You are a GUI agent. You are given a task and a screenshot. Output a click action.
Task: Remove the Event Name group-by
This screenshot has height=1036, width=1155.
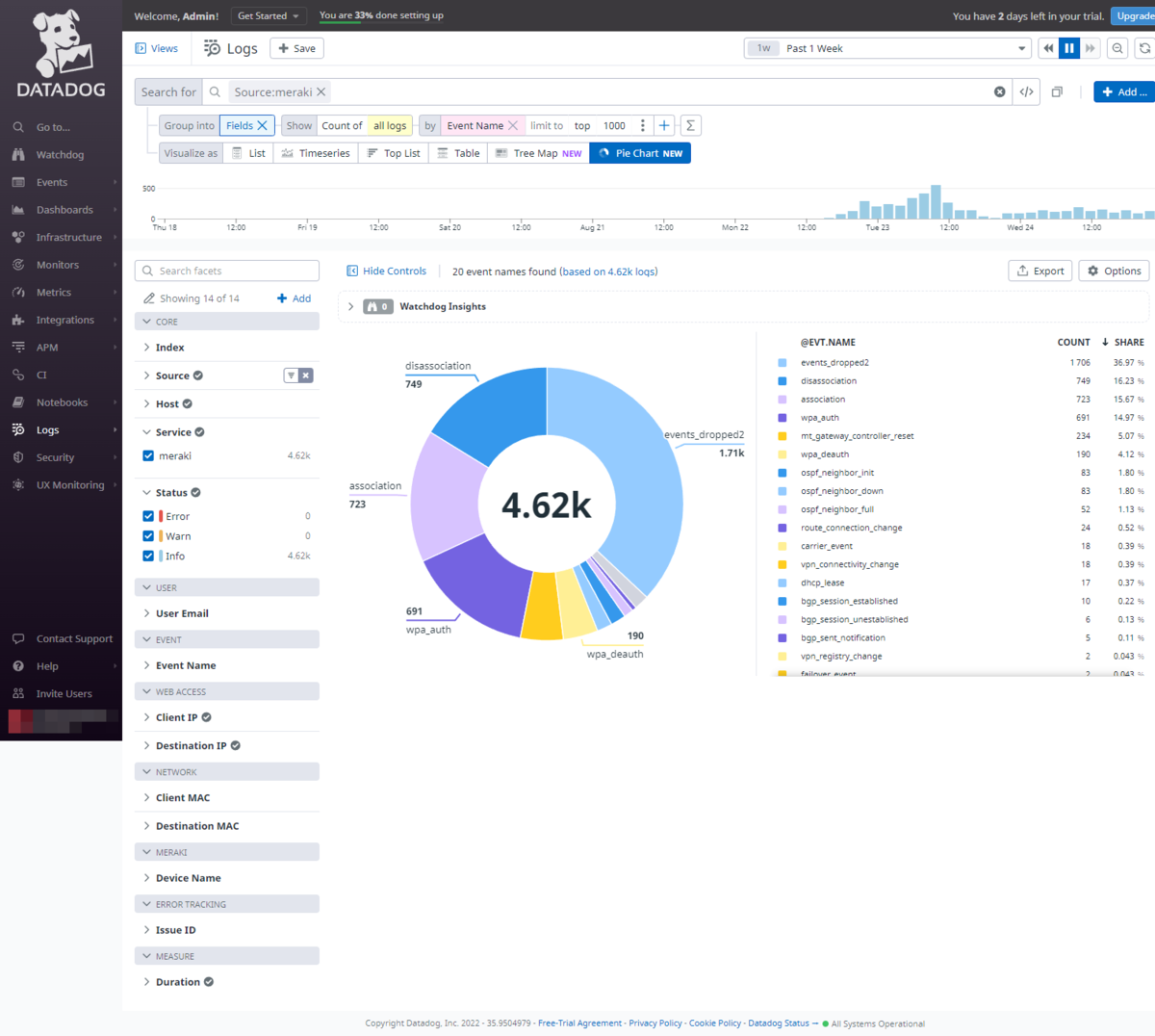point(513,126)
